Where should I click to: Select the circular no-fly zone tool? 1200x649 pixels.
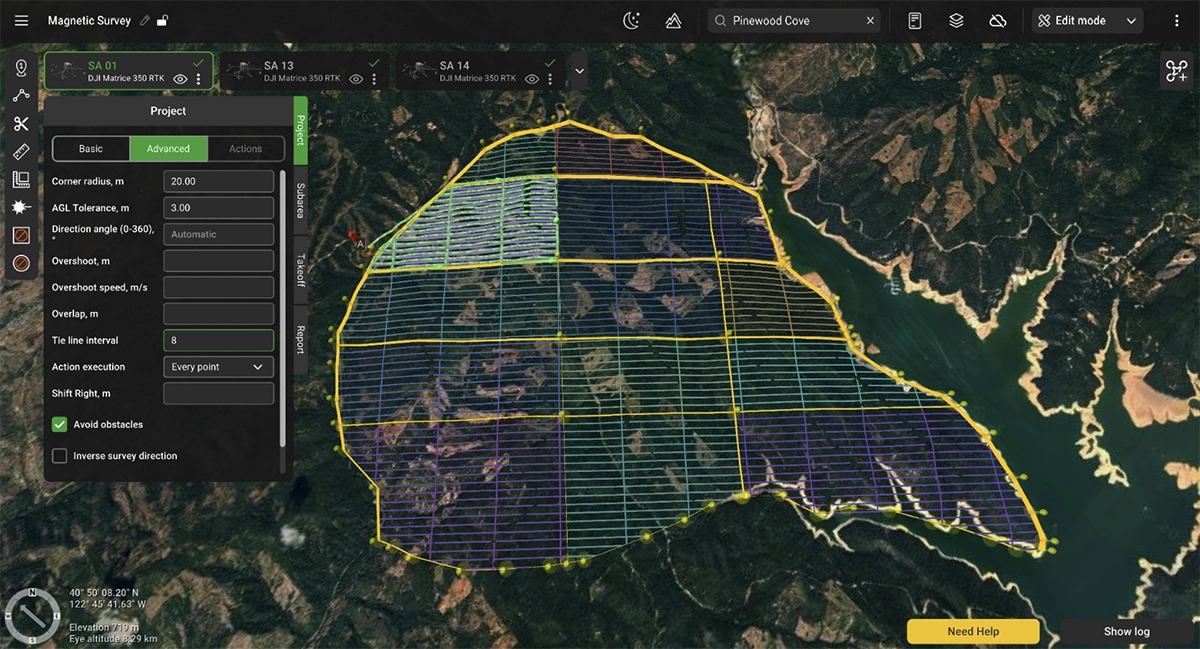tap(21, 263)
